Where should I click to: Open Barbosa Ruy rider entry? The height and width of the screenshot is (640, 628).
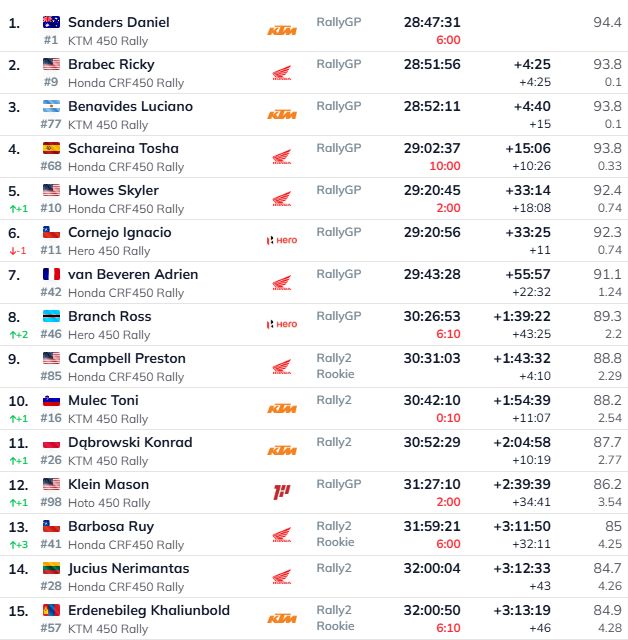[111, 526]
